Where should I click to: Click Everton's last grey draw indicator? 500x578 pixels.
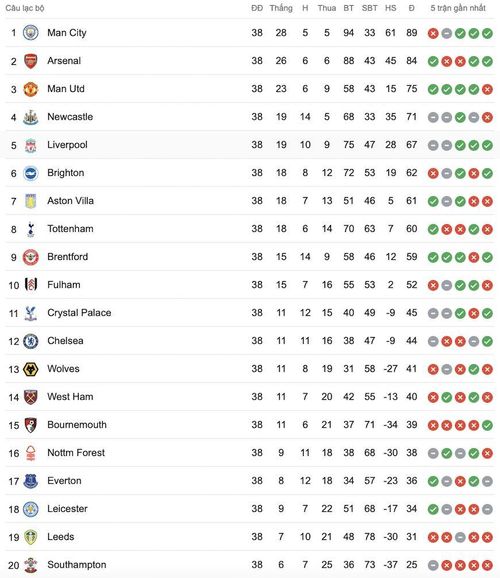click(487, 482)
